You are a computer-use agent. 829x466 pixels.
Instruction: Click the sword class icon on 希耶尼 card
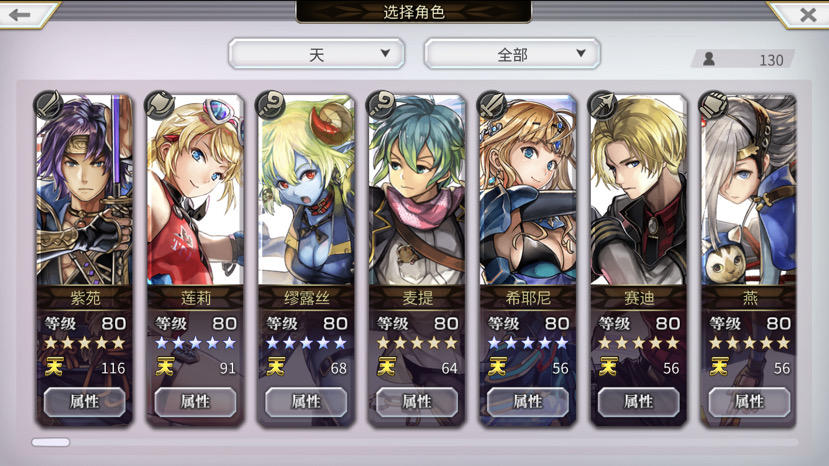point(492,105)
